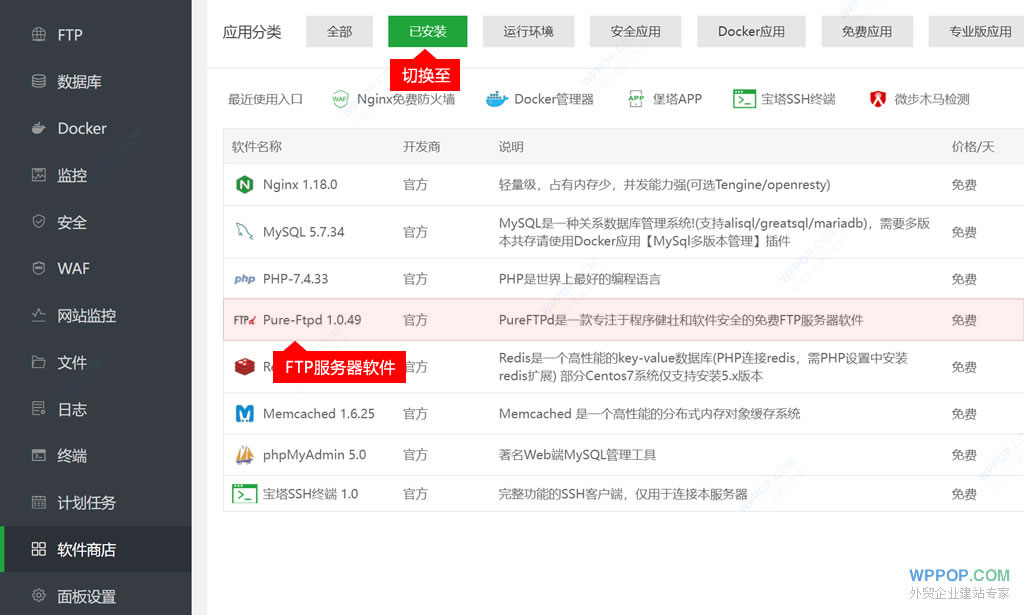Click the PHP-7.4.33 software name
The image size is (1024, 615).
[x=295, y=279]
